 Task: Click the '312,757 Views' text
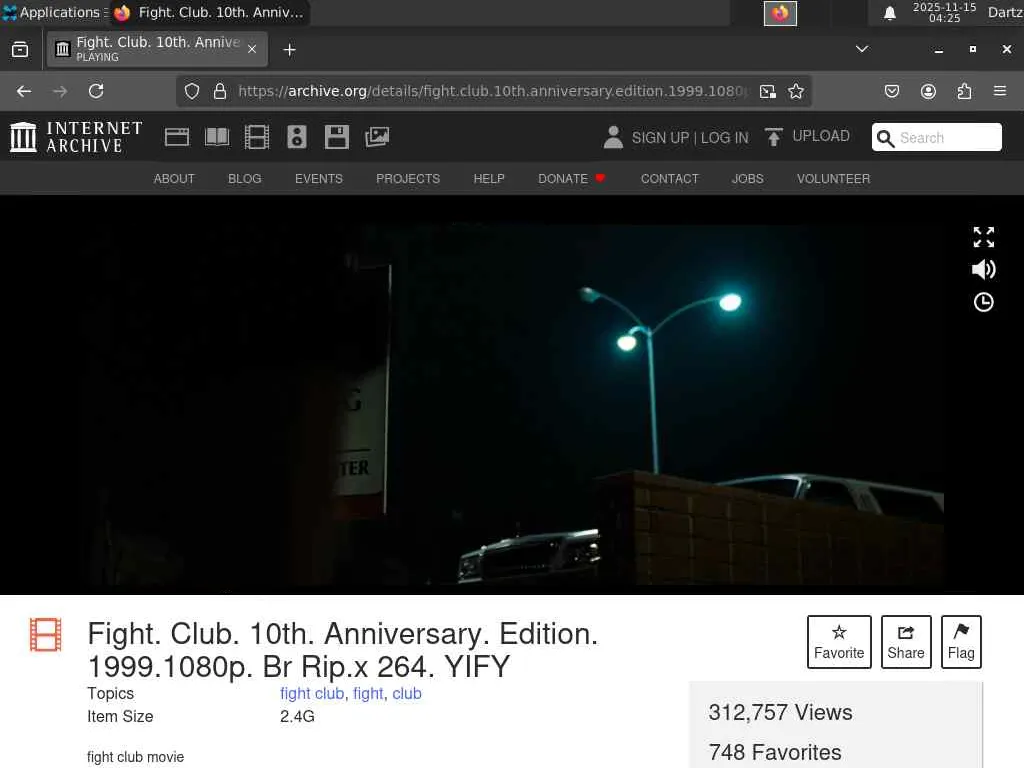pyautogui.click(x=780, y=712)
